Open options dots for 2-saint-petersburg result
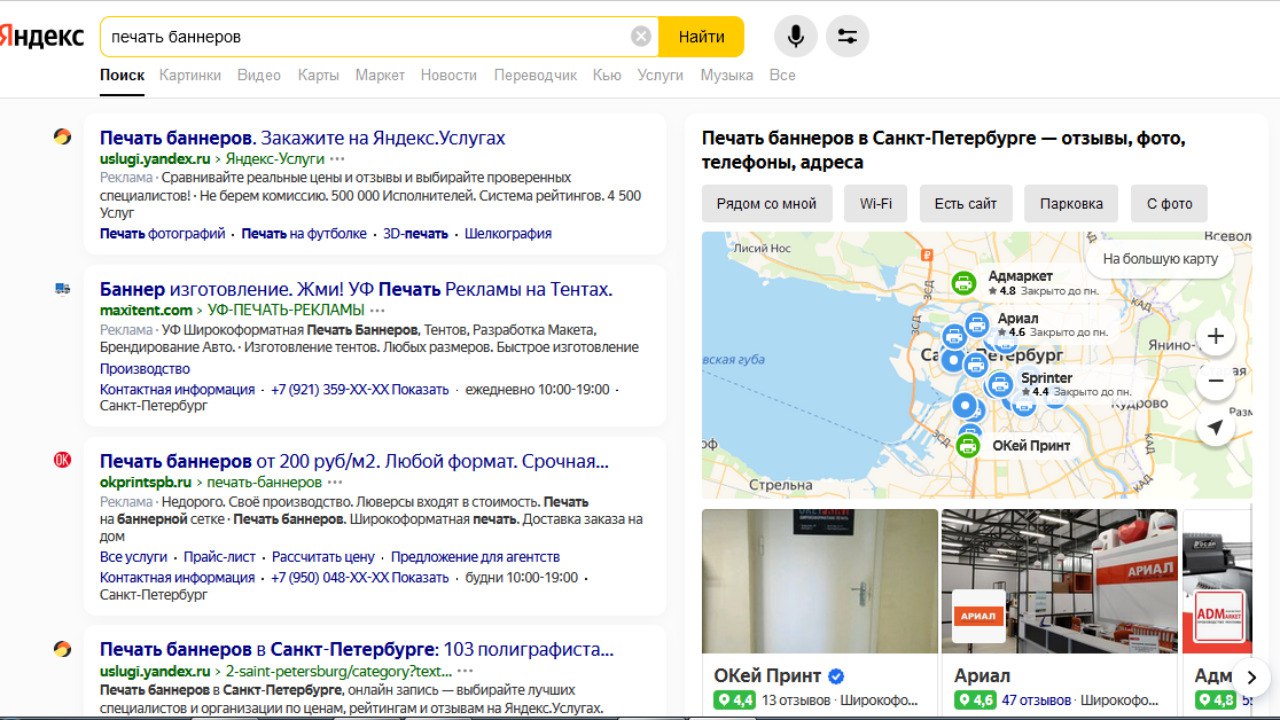1280x720 pixels. (465, 671)
